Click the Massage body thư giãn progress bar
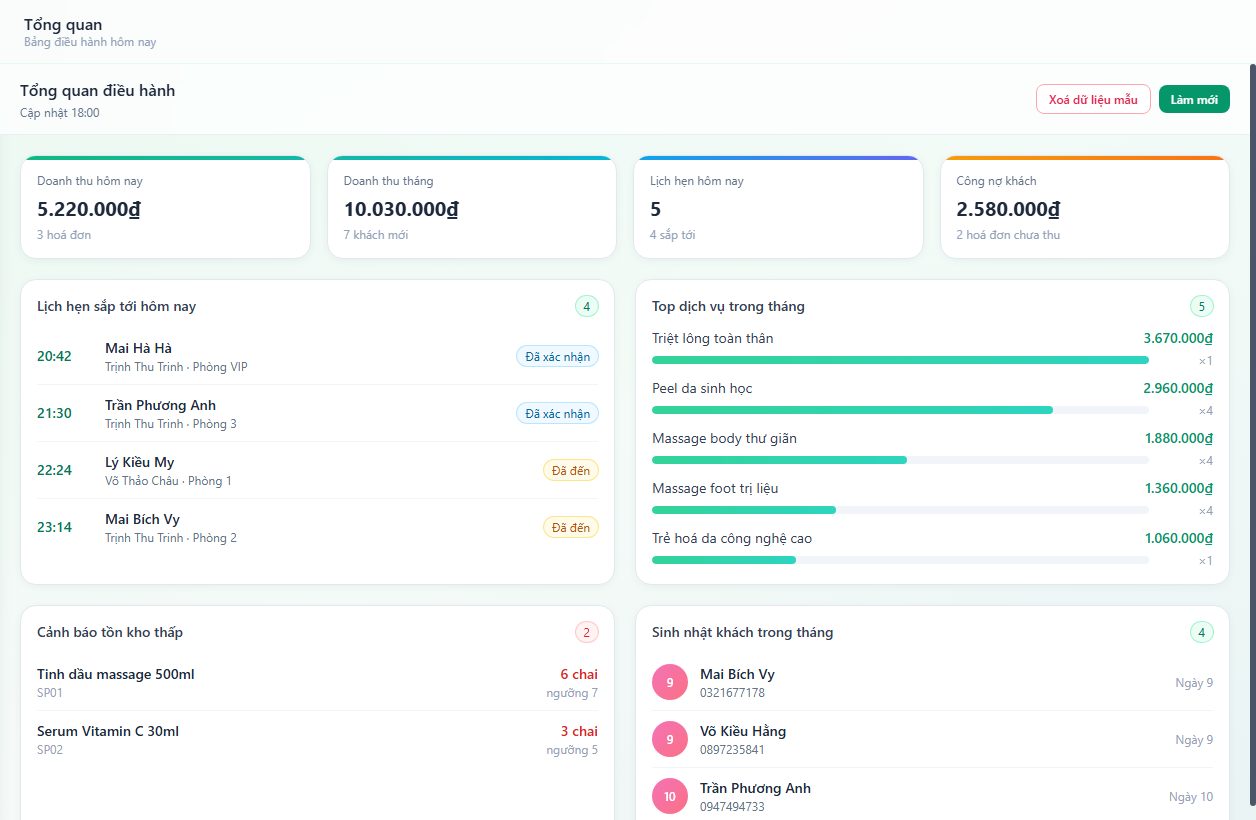Viewport: 1256px width, 820px height. pos(900,460)
